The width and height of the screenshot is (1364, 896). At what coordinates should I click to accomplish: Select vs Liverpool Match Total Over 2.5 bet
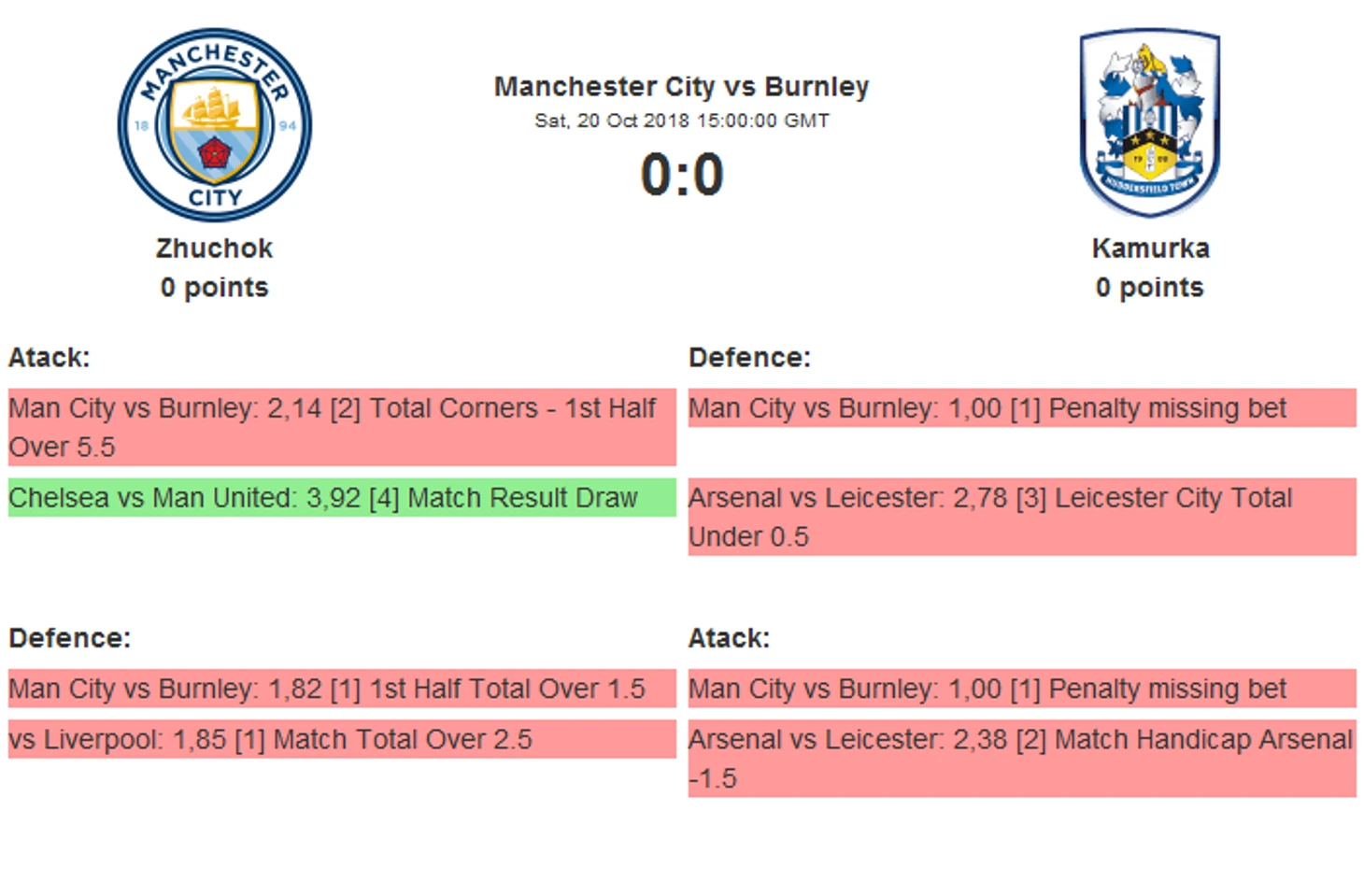click(342, 739)
